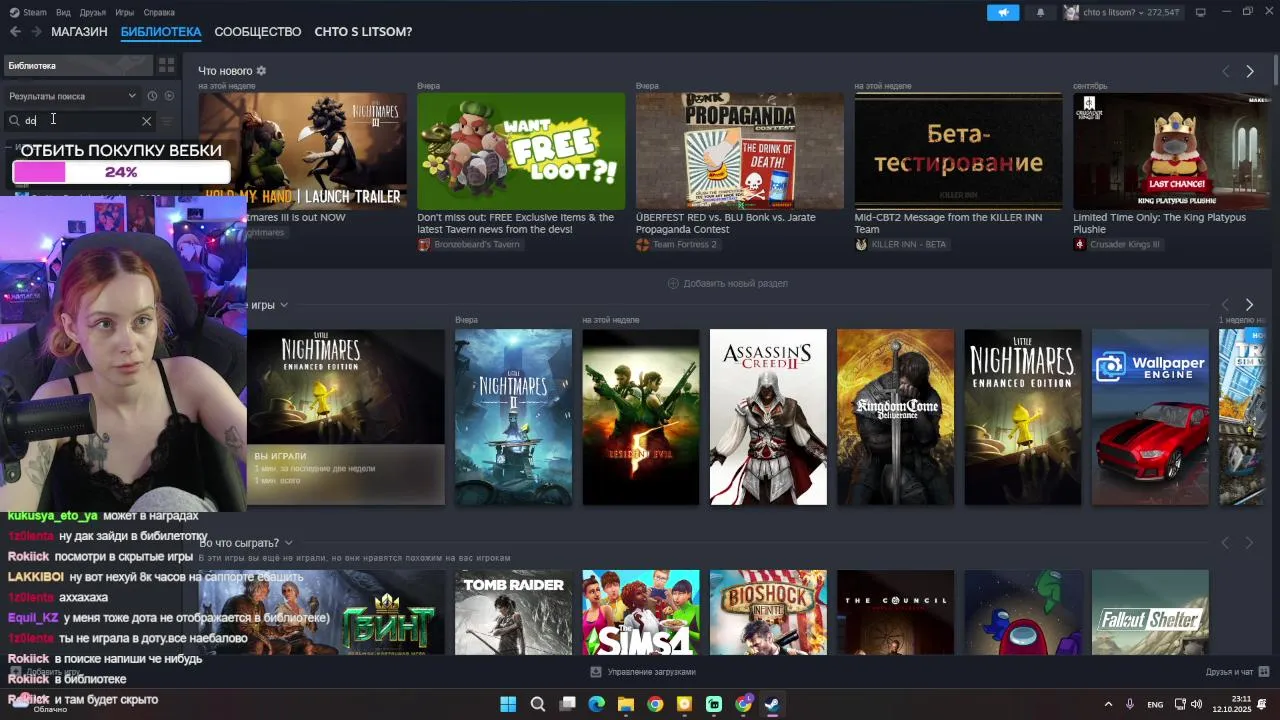Switch to Big Picture mode monitor icon

point(1201,12)
